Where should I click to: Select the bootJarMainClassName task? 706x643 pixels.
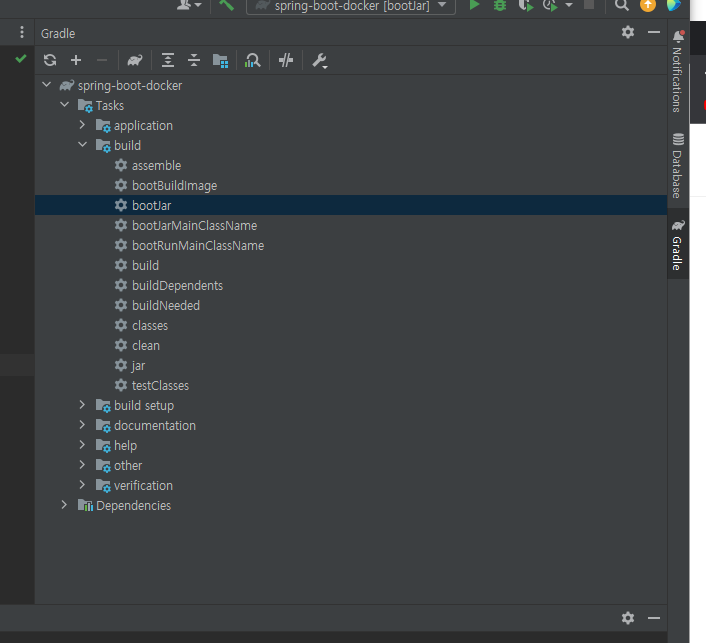(195, 226)
